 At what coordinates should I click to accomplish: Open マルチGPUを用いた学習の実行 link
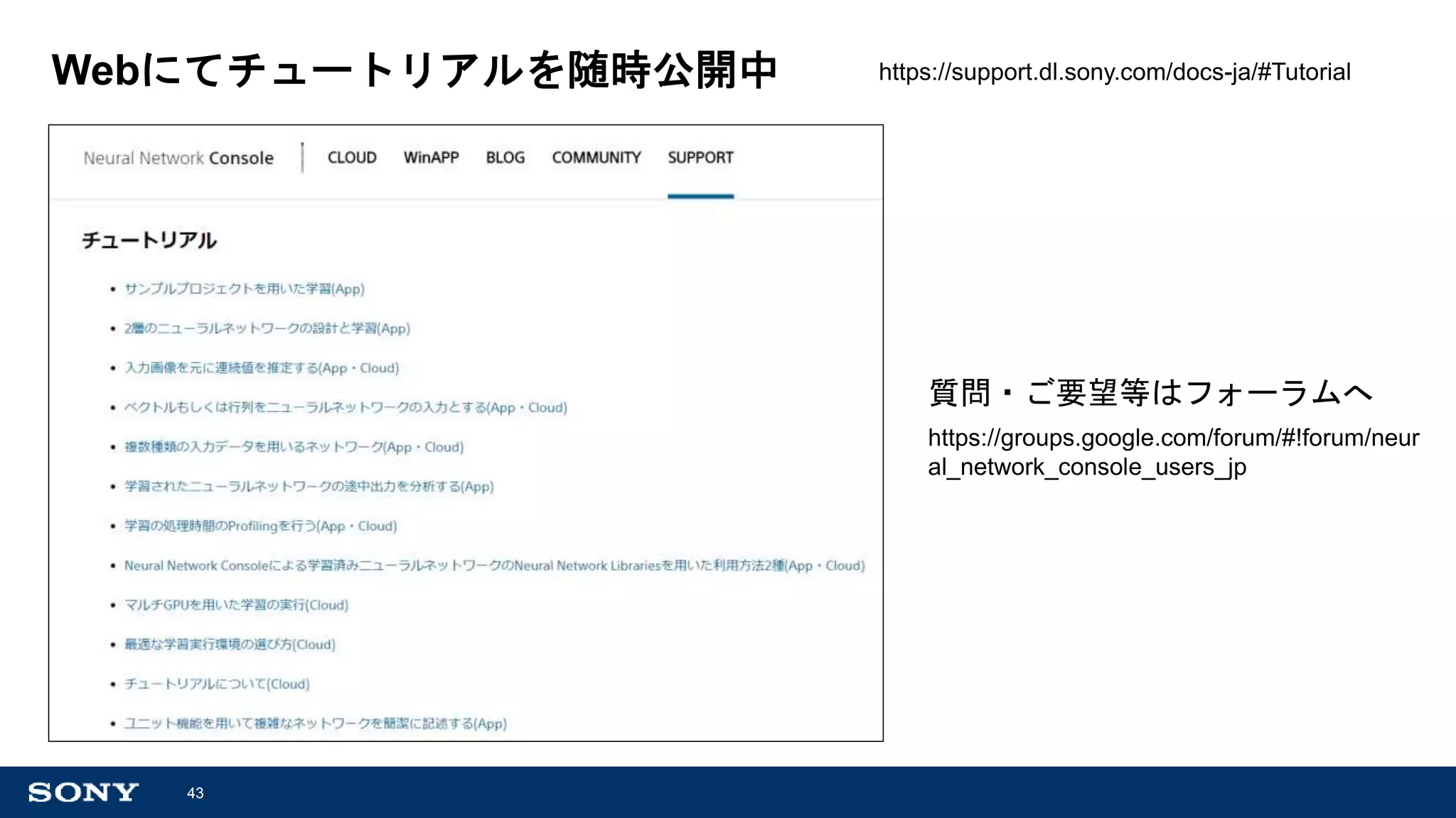click(236, 605)
